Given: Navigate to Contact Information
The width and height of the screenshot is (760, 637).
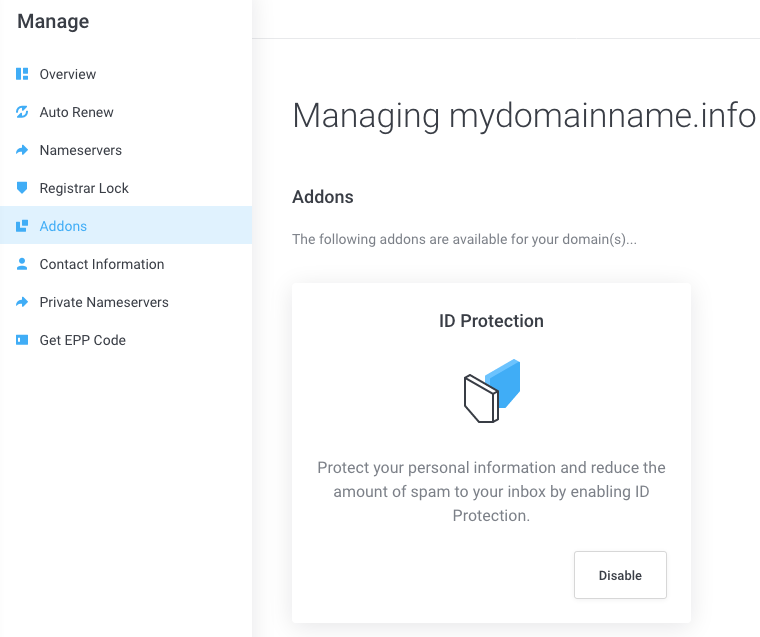Looking at the screenshot, I should pyautogui.click(x=102, y=264).
